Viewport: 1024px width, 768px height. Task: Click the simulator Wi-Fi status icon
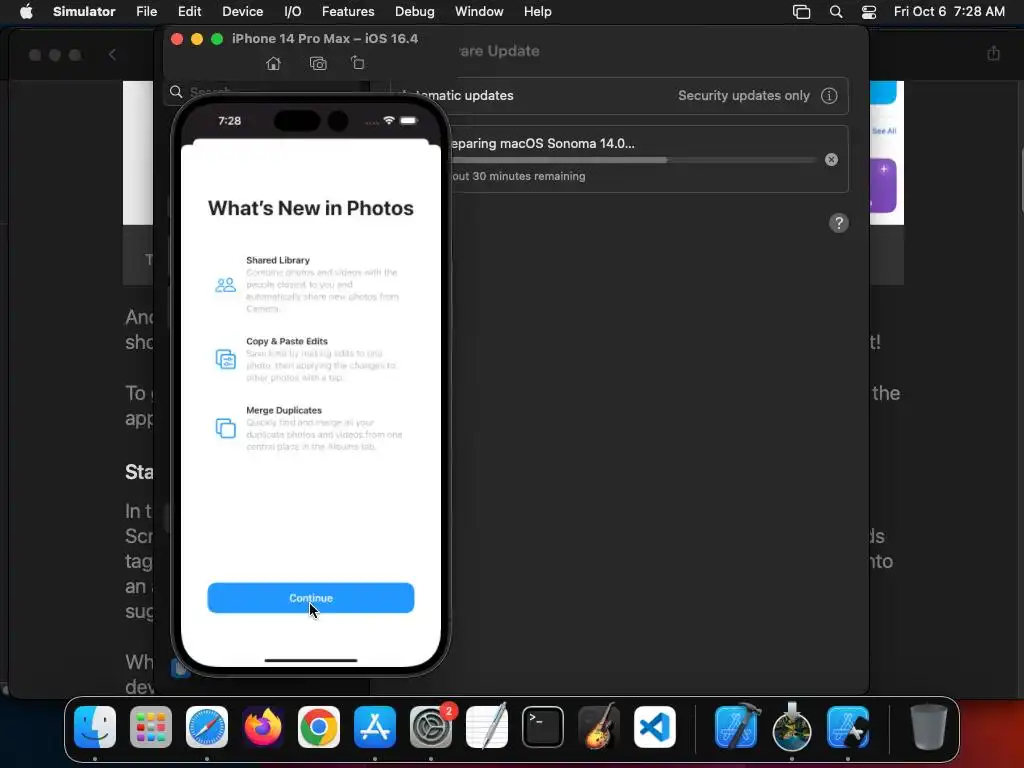click(389, 120)
